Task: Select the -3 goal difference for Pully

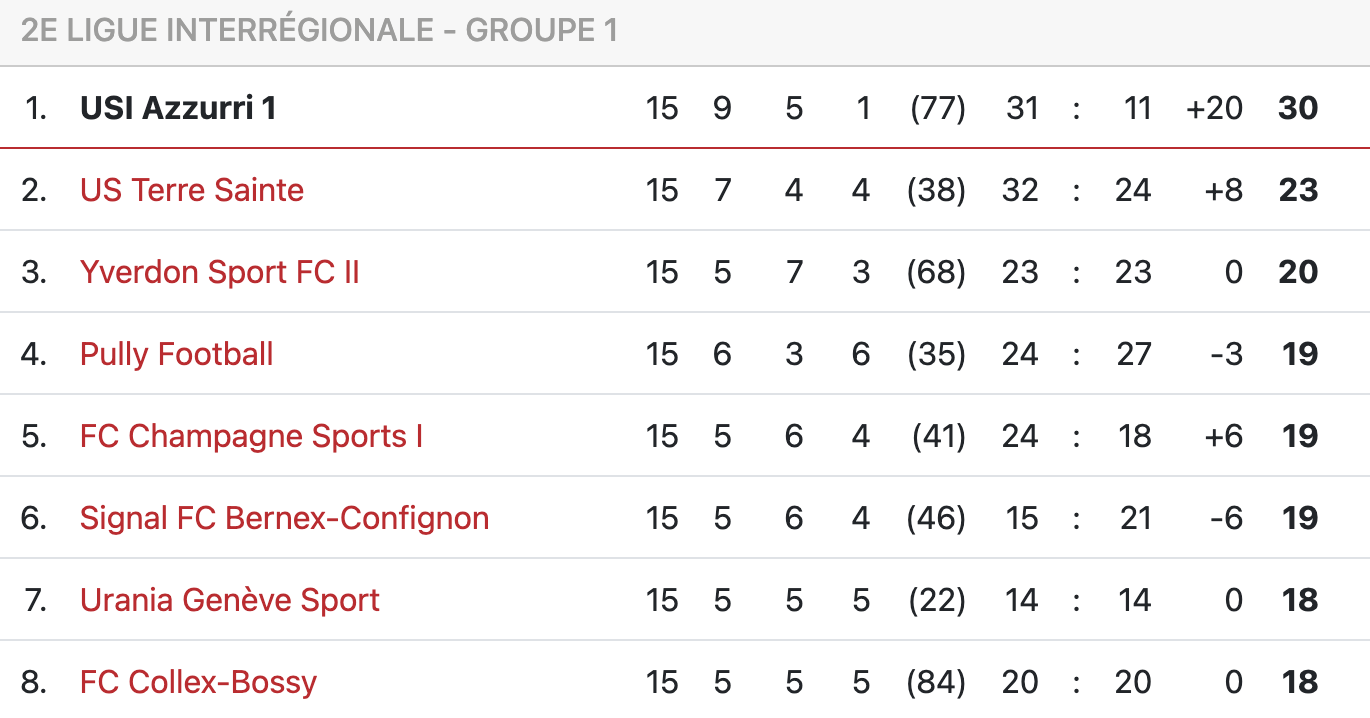Action: (1225, 354)
